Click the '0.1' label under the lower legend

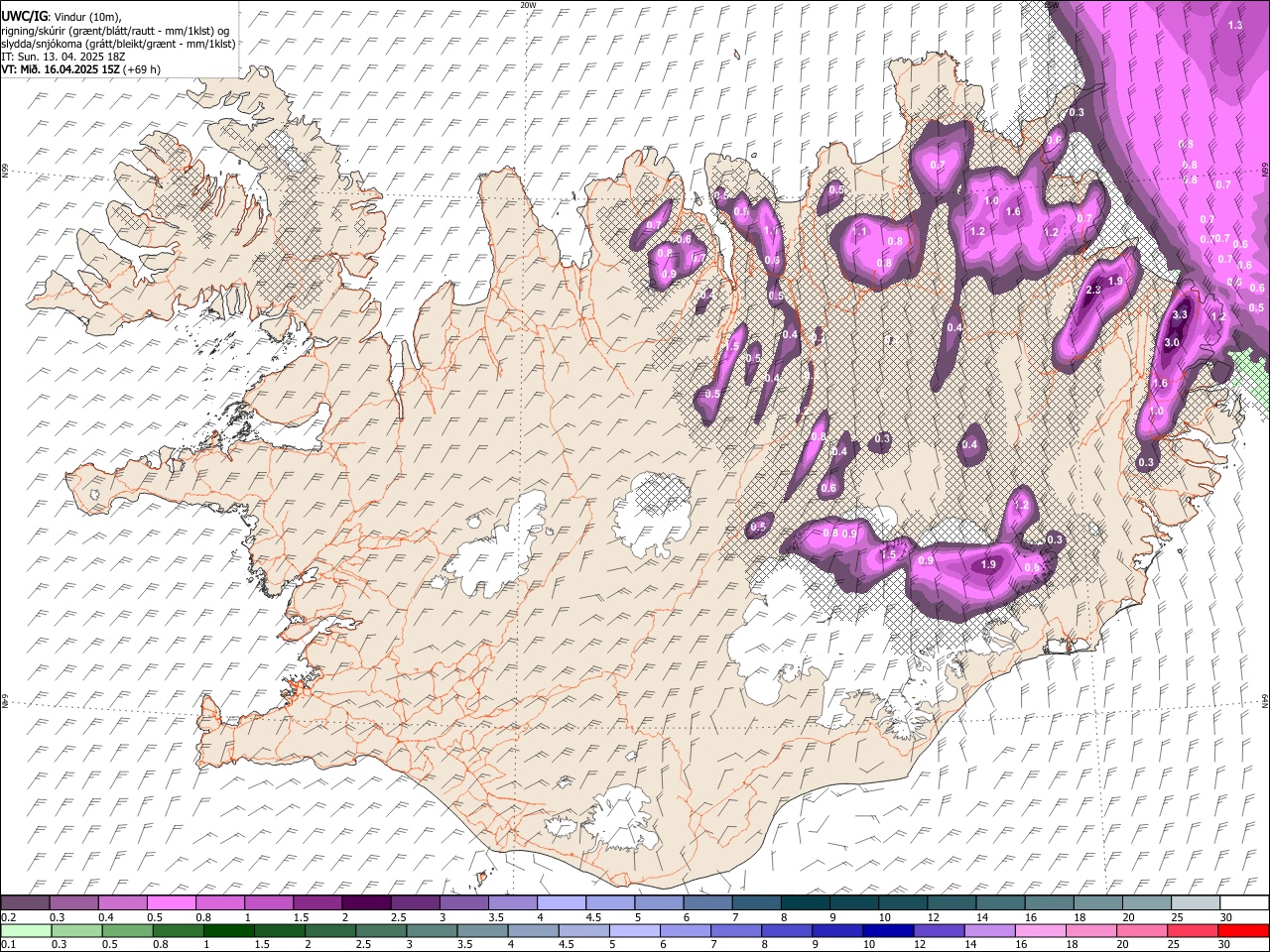[x=7, y=945]
